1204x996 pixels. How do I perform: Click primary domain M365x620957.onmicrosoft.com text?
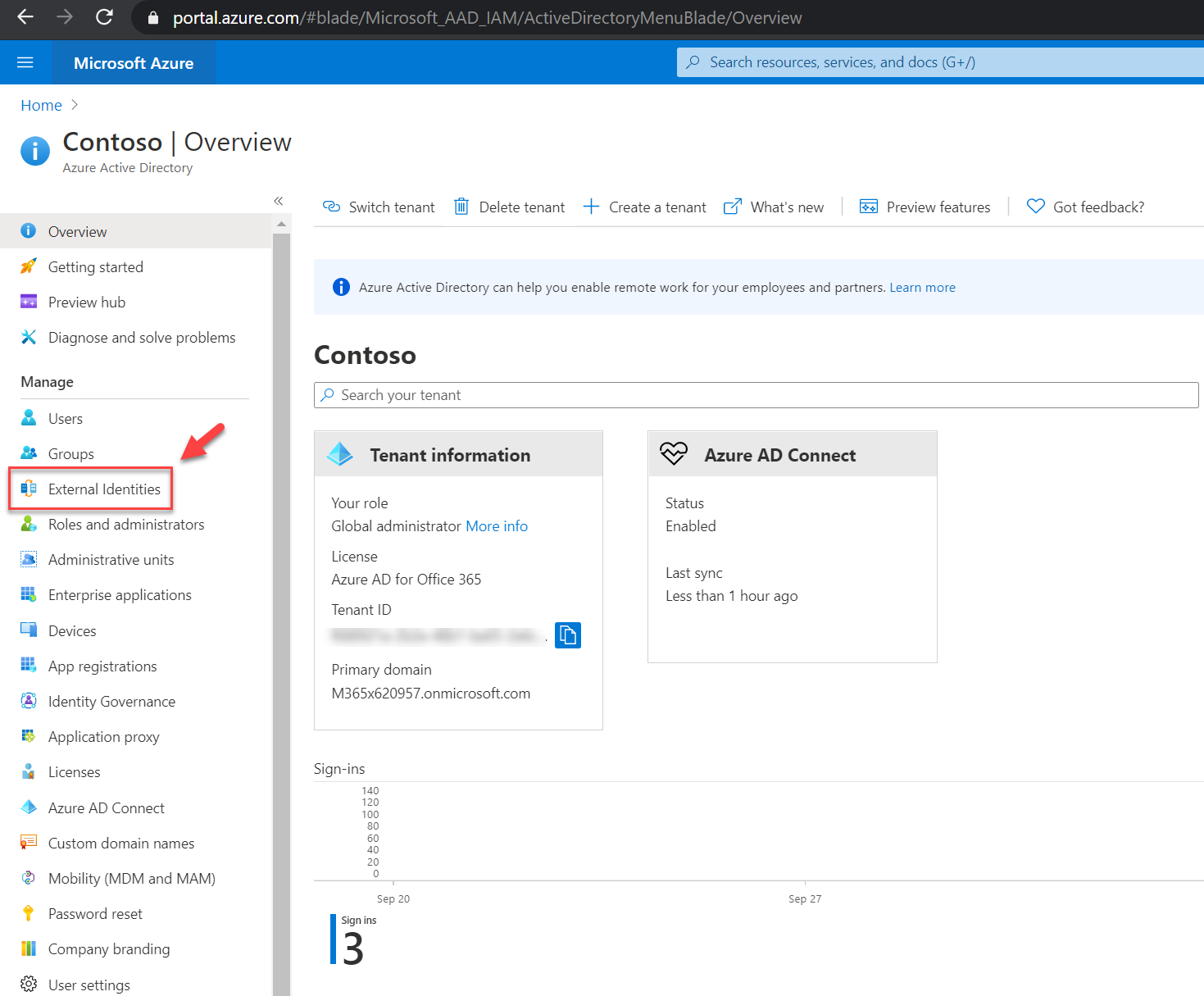click(430, 694)
